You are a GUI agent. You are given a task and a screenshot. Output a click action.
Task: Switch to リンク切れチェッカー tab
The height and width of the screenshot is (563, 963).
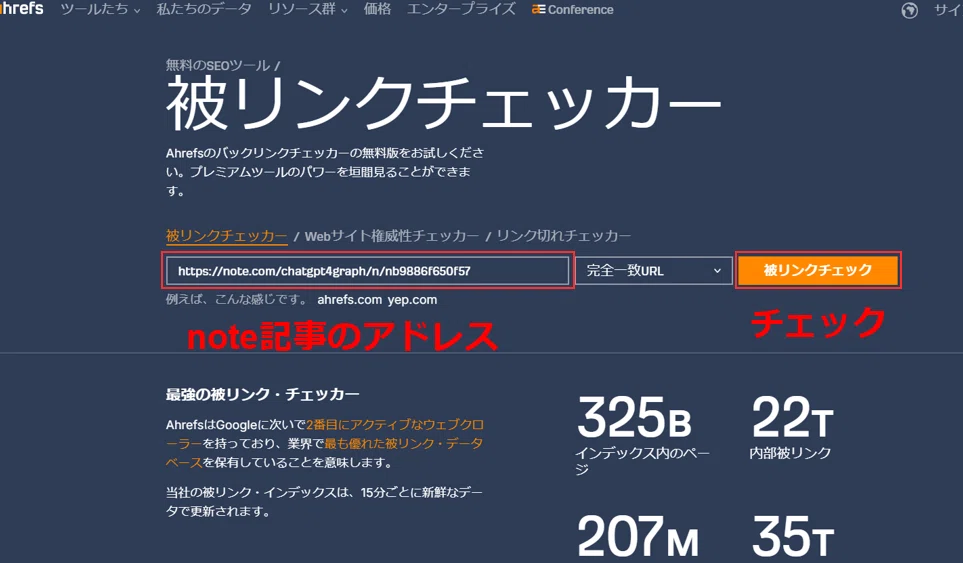pyautogui.click(x=563, y=236)
